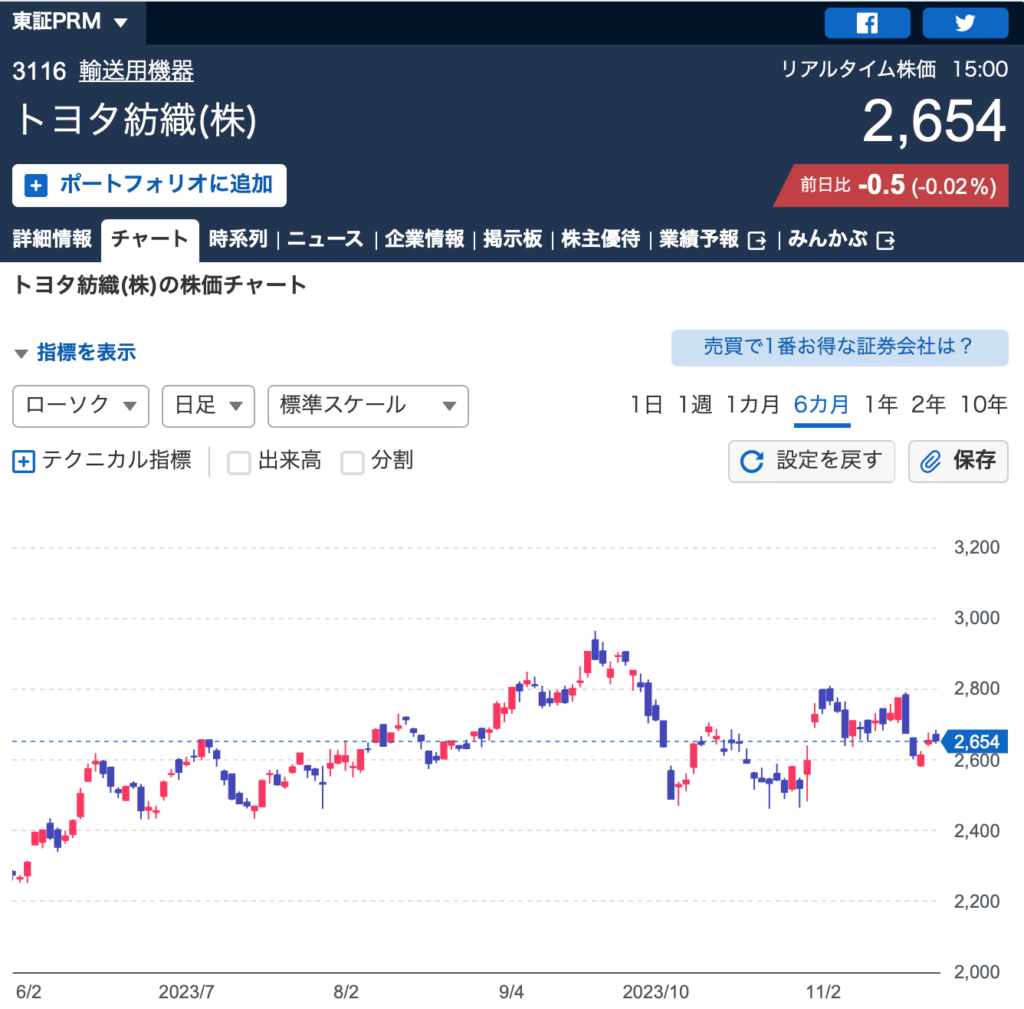Open みんかぶ via its external-link icon
The width and height of the screenshot is (1024, 1009).
pyautogui.click(x=883, y=239)
